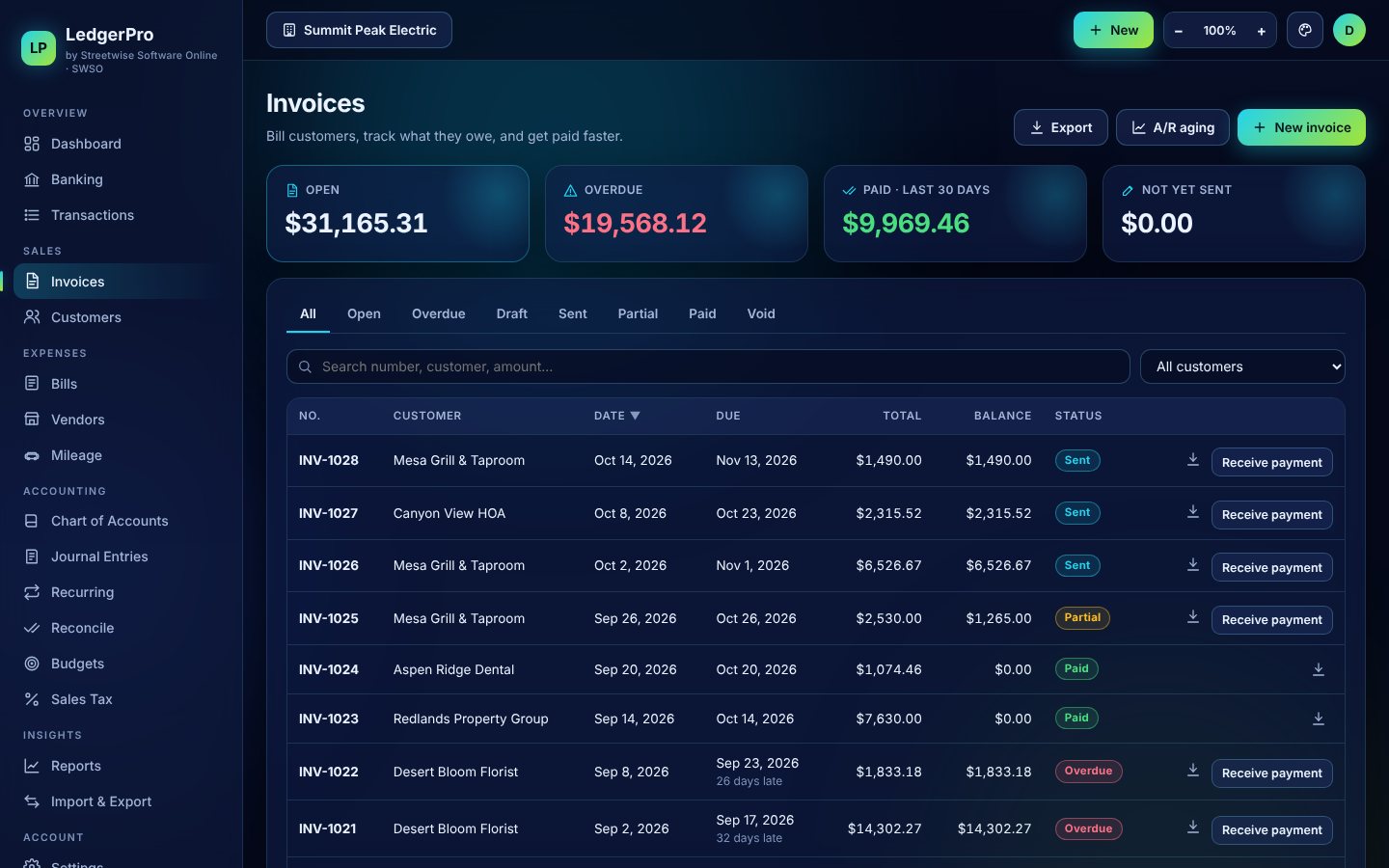Open Summit Peak Electric company switcher
1389x868 pixels.
(x=359, y=30)
